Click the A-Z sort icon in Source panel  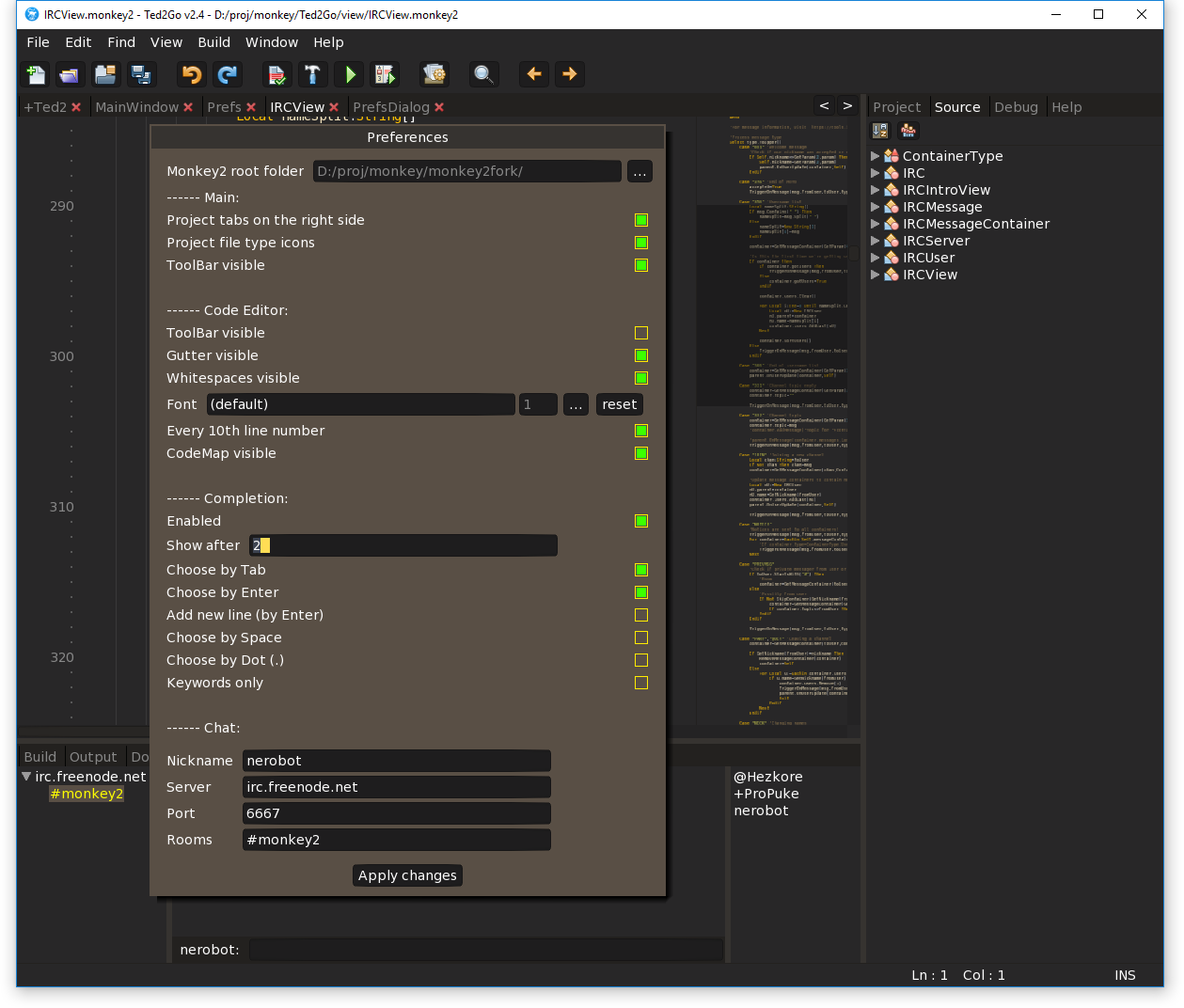click(x=880, y=131)
